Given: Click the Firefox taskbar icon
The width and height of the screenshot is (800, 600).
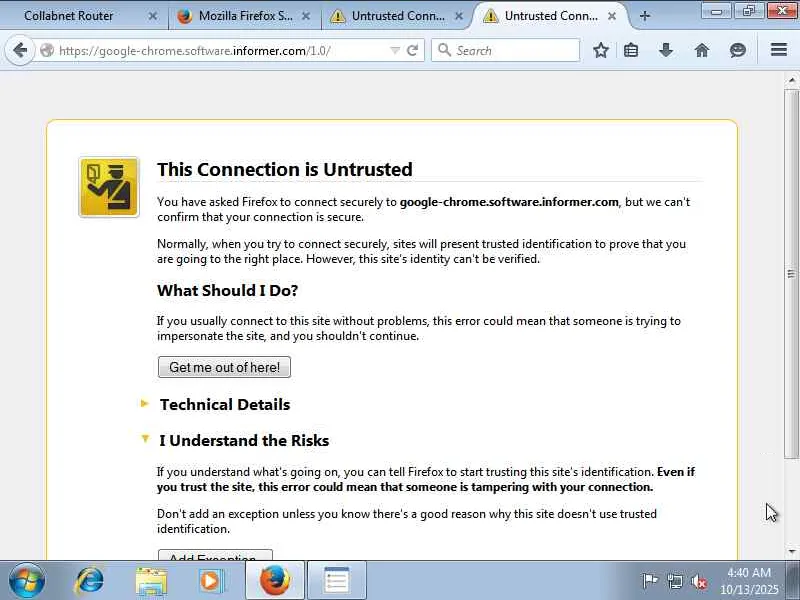Looking at the screenshot, I should pyautogui.click(x=274, y=581).
